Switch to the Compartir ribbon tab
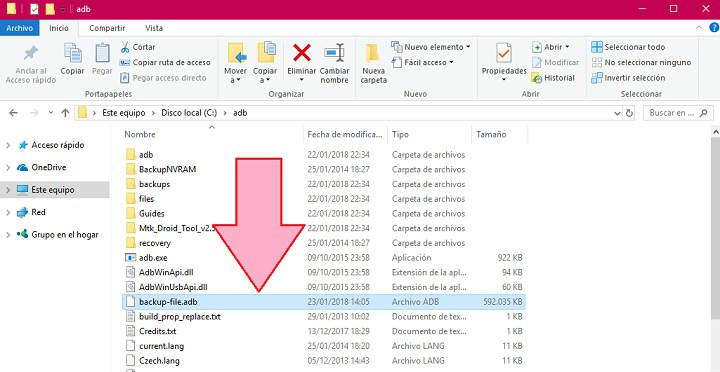Viewport: 720px width, 372px height. coord(107,28)
